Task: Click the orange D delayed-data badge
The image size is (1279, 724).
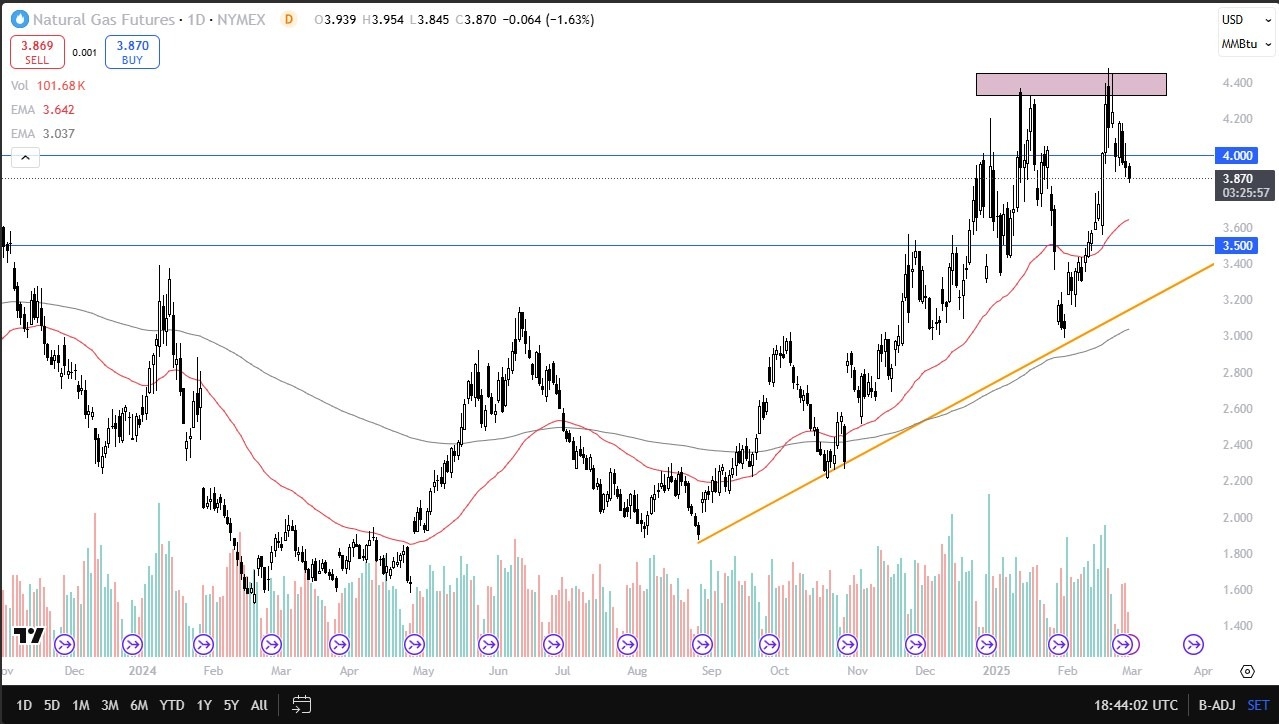Action: tap(289, 19)
